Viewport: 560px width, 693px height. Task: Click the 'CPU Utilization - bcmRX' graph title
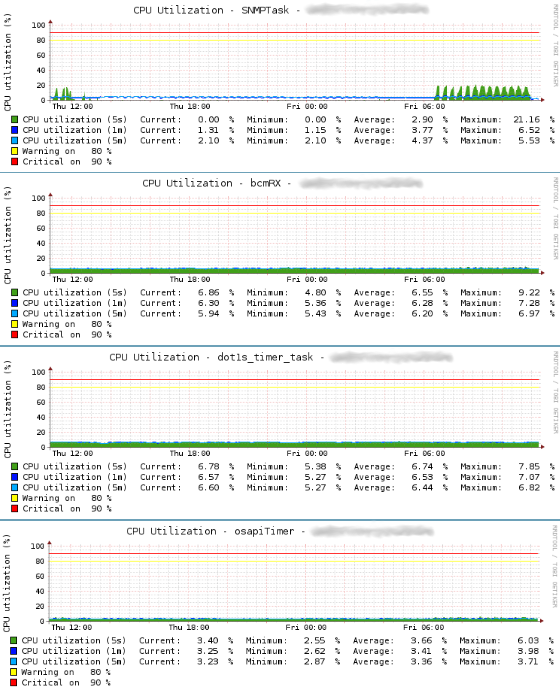pos(211,183)
